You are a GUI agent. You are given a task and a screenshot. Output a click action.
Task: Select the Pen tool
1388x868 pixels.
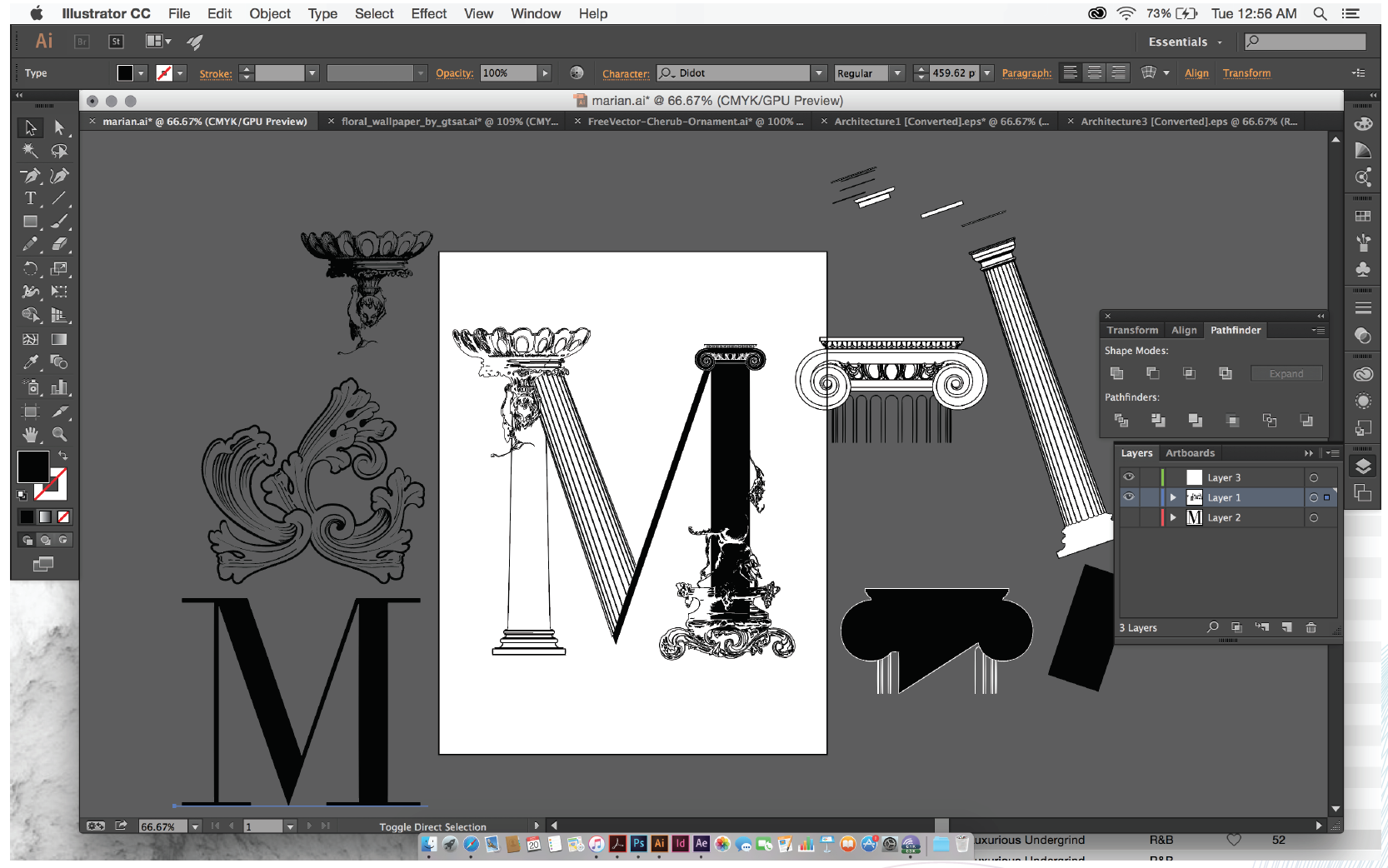click(31, 176)
